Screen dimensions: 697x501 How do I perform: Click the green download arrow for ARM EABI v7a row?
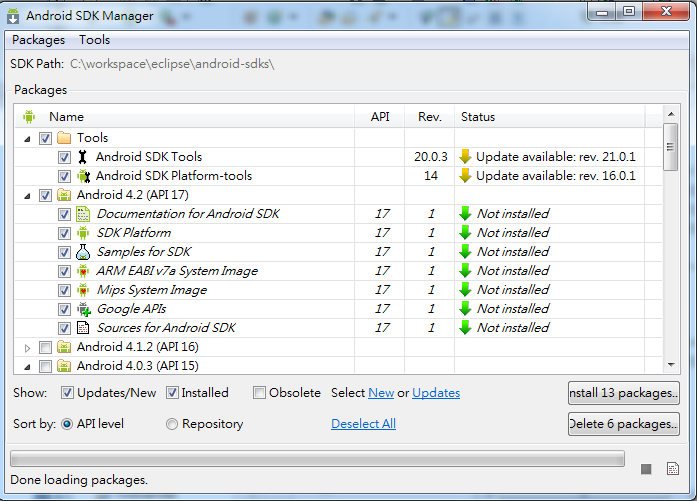(x=465, y=271)
